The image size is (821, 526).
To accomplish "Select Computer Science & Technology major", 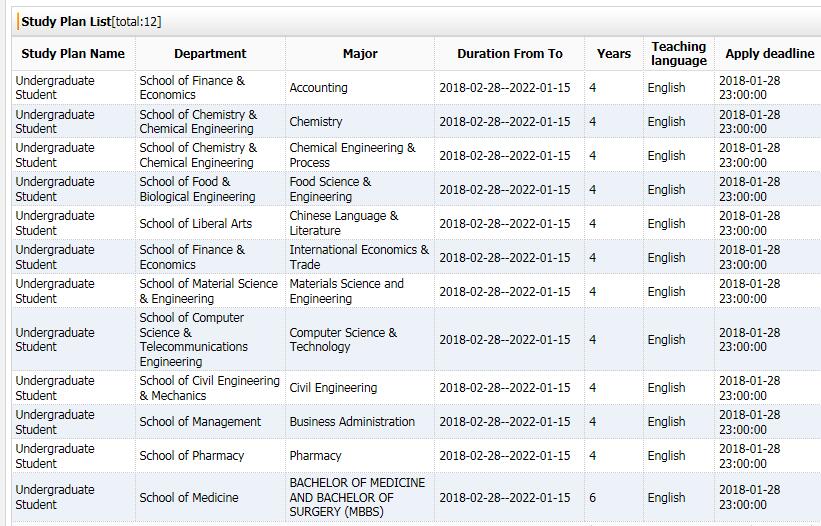I will (343, 339).
